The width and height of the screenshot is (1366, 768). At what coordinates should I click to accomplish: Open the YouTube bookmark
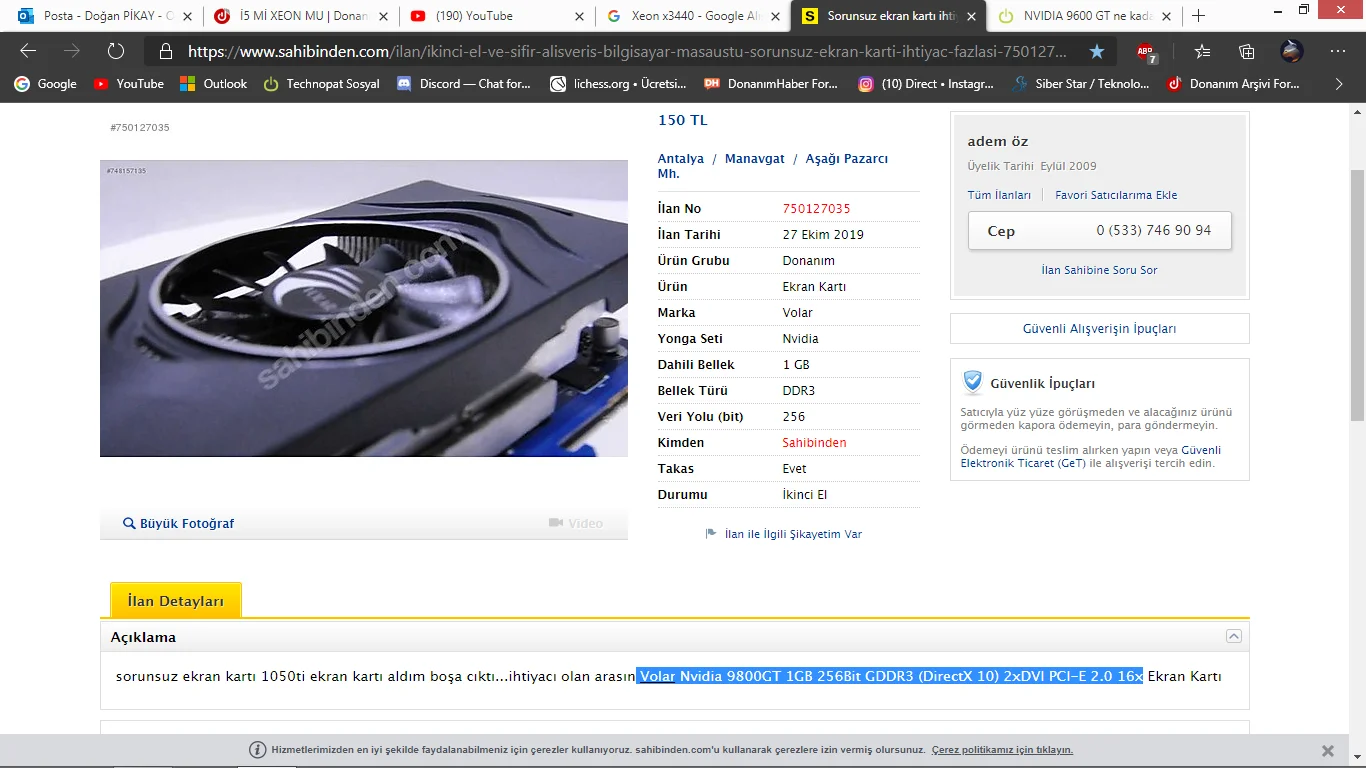coord(128,84)
